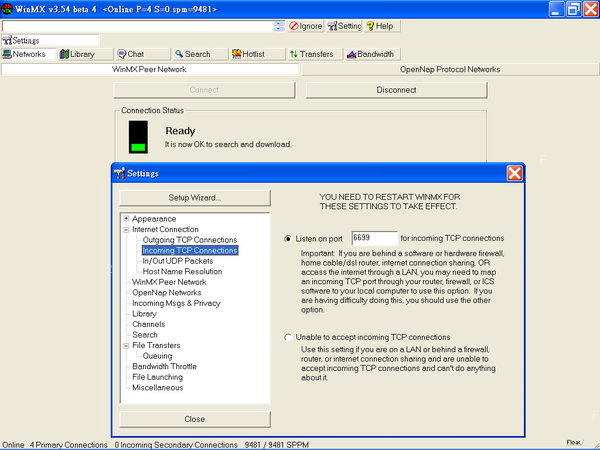
Task: Expand the Appearance tree node
Action: click(x=126, y=218)
